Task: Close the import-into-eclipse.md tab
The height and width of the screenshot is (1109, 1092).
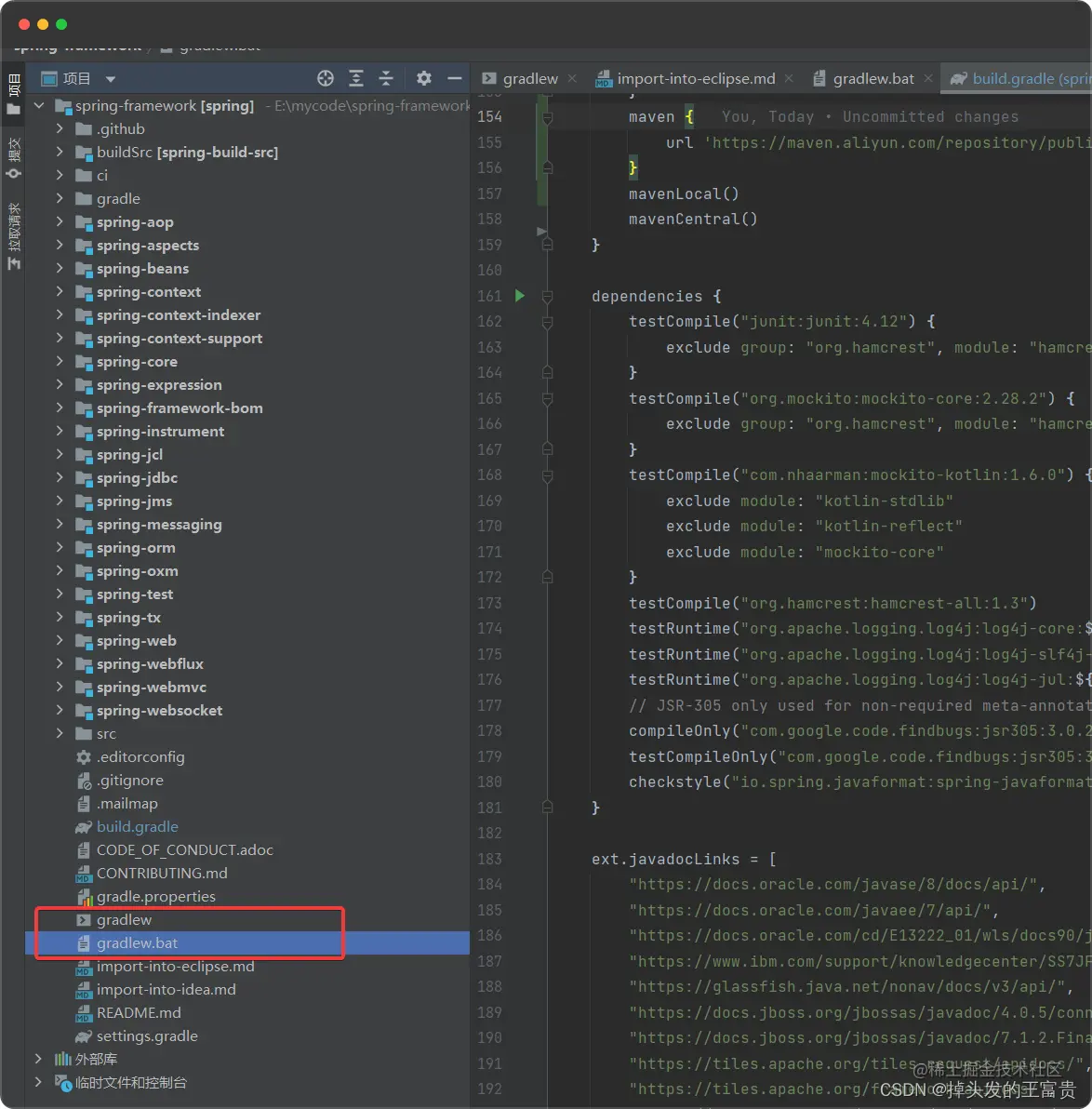Action: (789, 78)
